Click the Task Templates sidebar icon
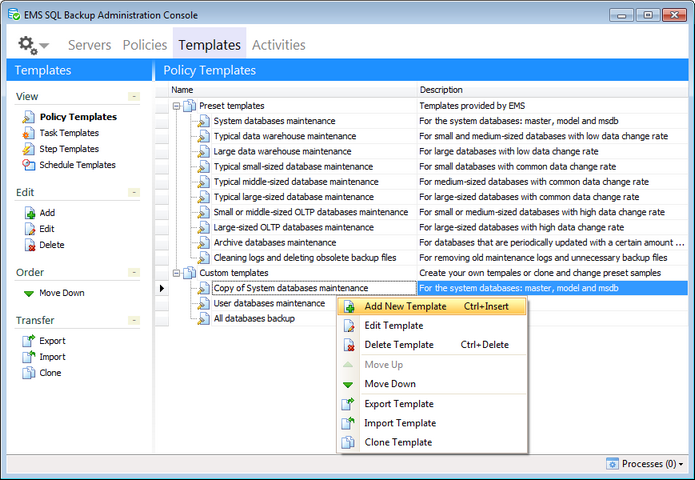Screen dimensions: 695x480 28,133
